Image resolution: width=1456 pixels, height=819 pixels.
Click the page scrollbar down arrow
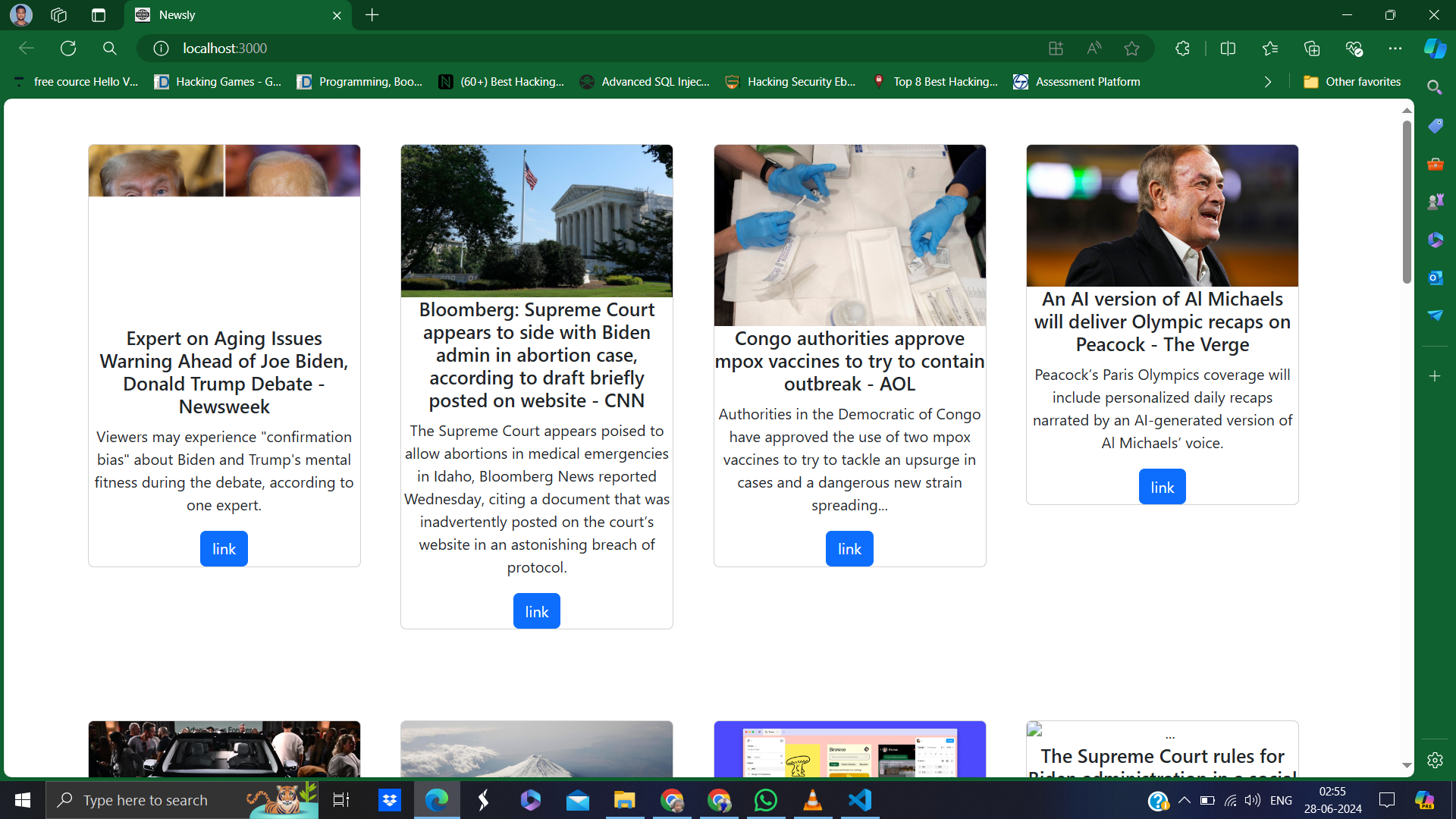pyautogui.click(x=1407, y=766)
